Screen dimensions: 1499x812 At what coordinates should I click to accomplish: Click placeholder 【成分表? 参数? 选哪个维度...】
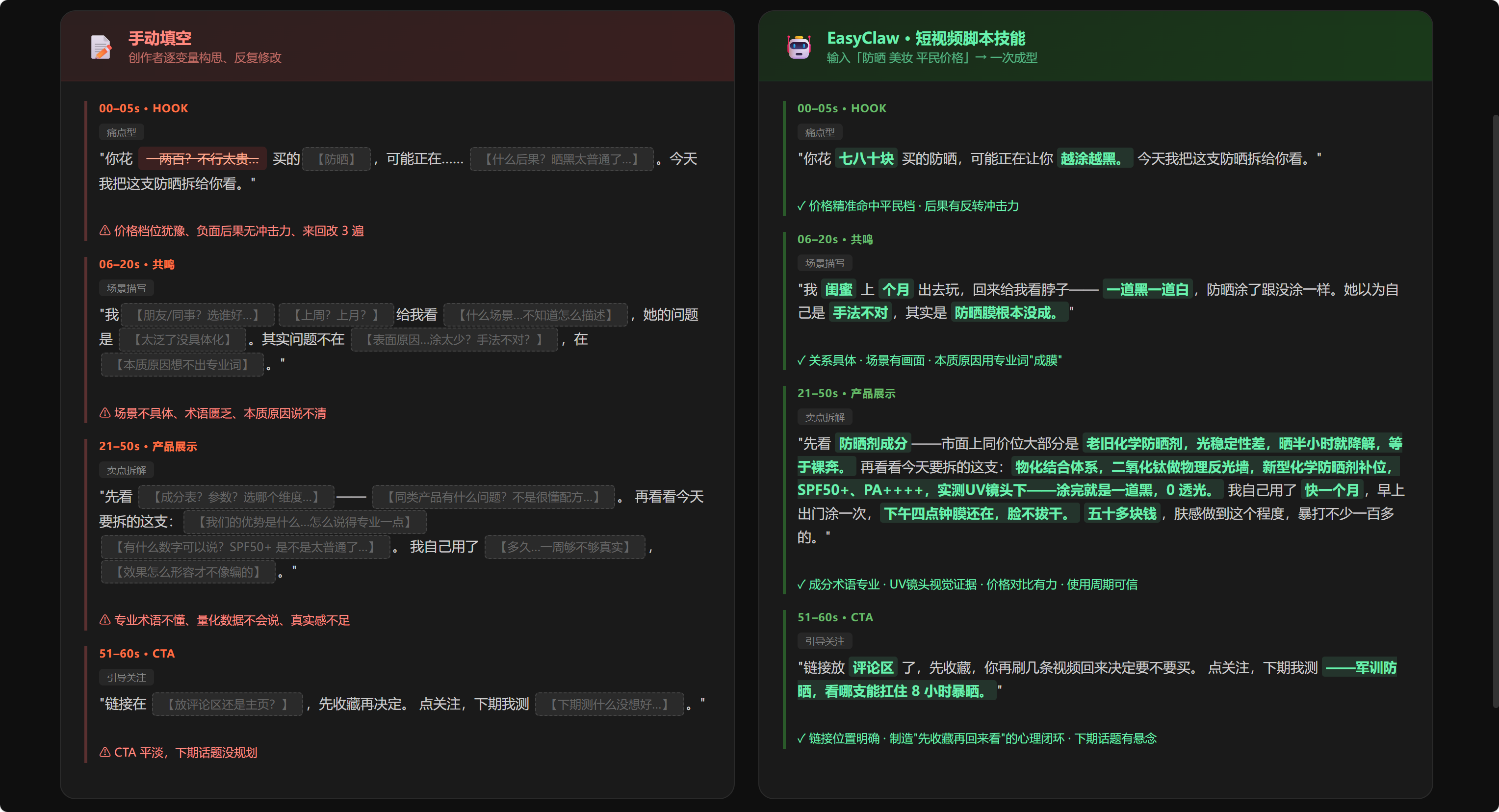[x=236, y=497]
